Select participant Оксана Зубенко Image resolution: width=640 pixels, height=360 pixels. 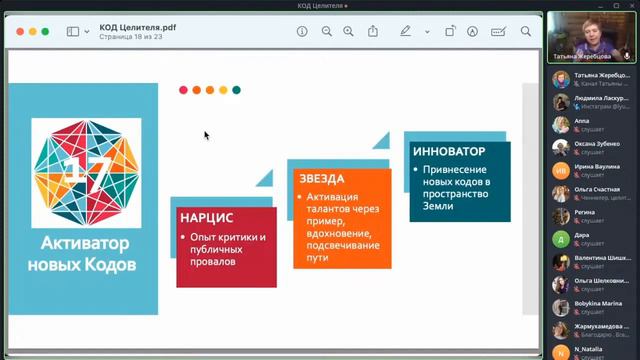[x=592, y=148]
